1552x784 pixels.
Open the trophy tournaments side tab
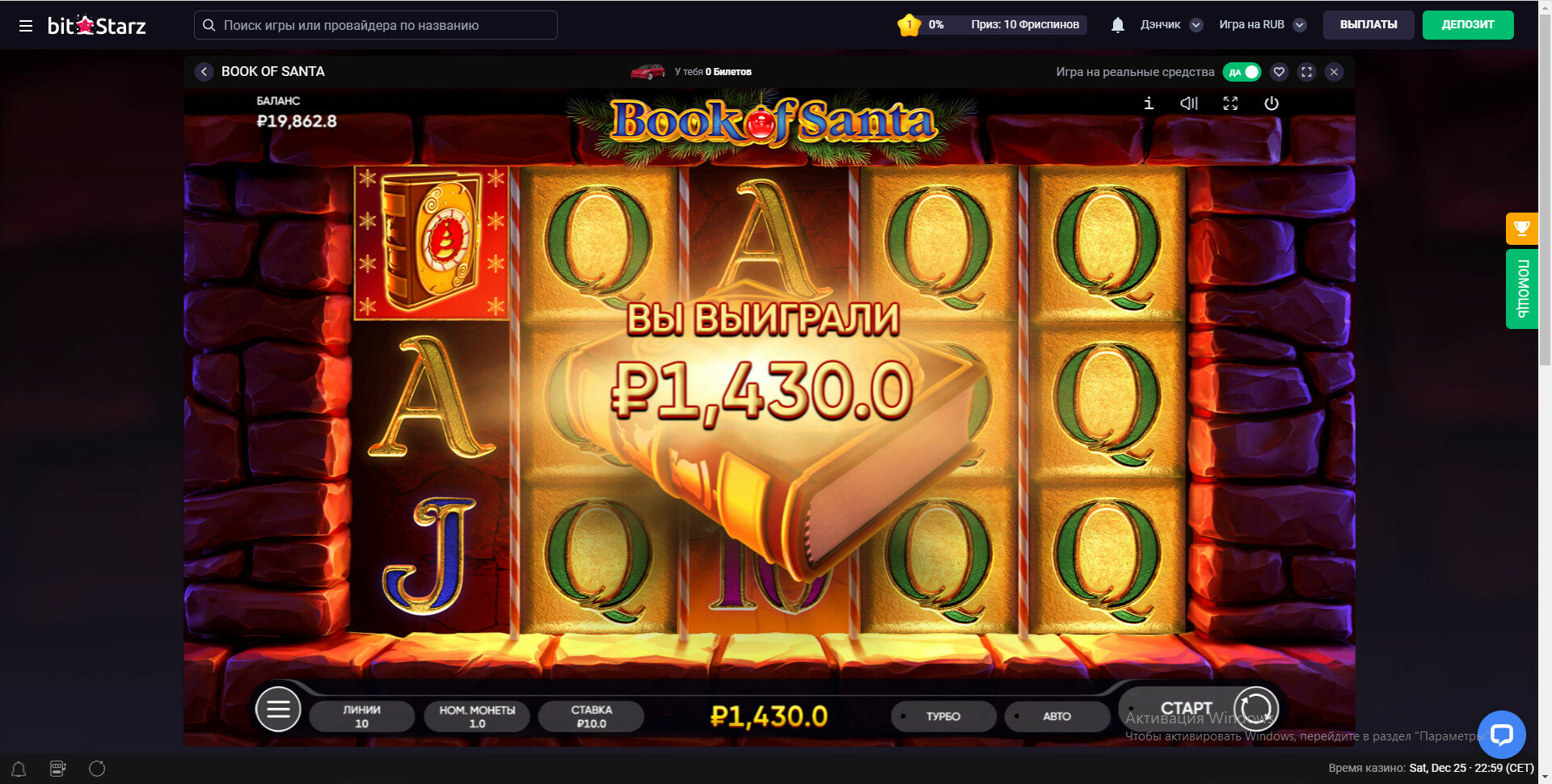pos(1521,229)
